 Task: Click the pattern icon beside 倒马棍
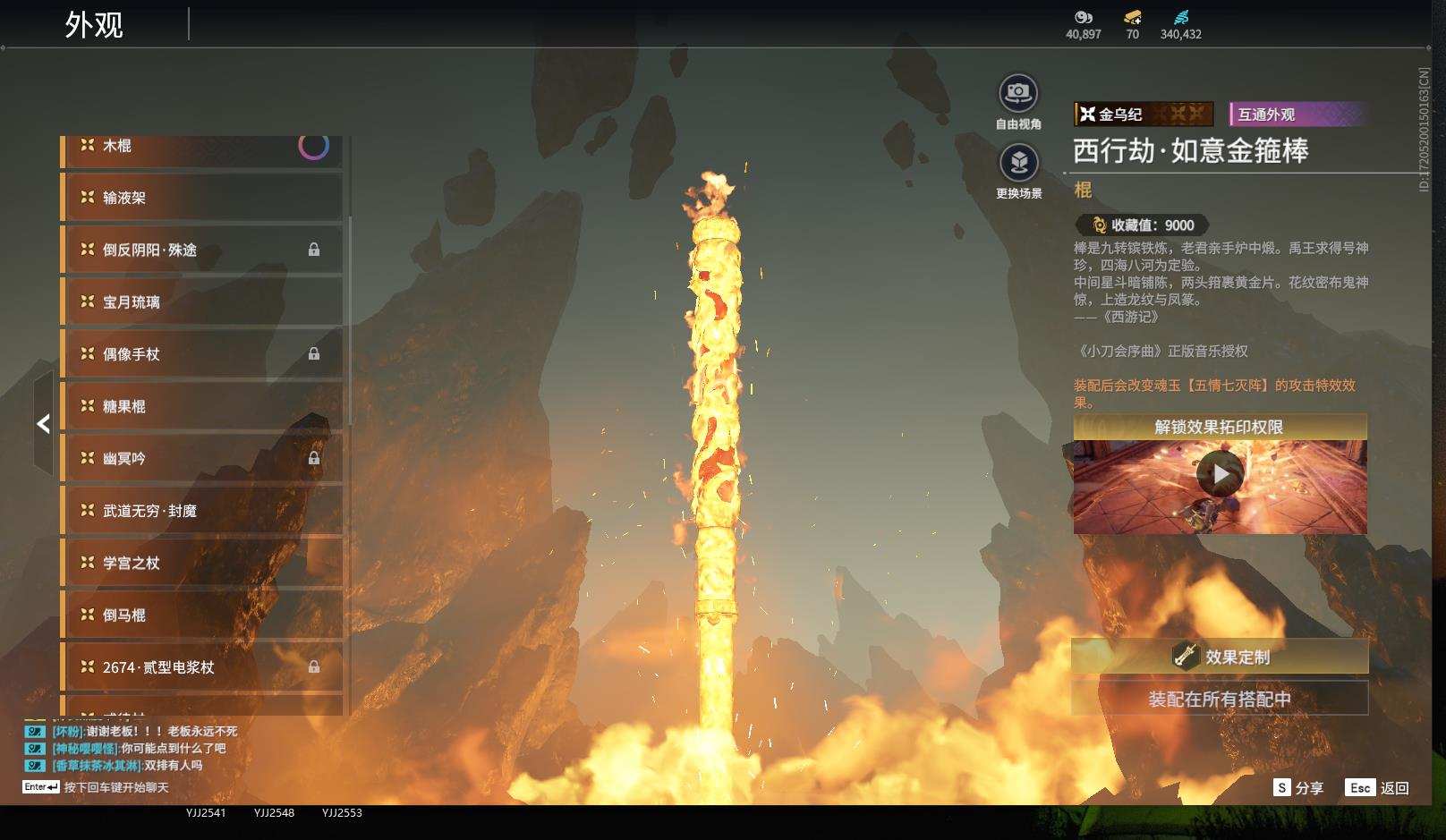(88, 615)
